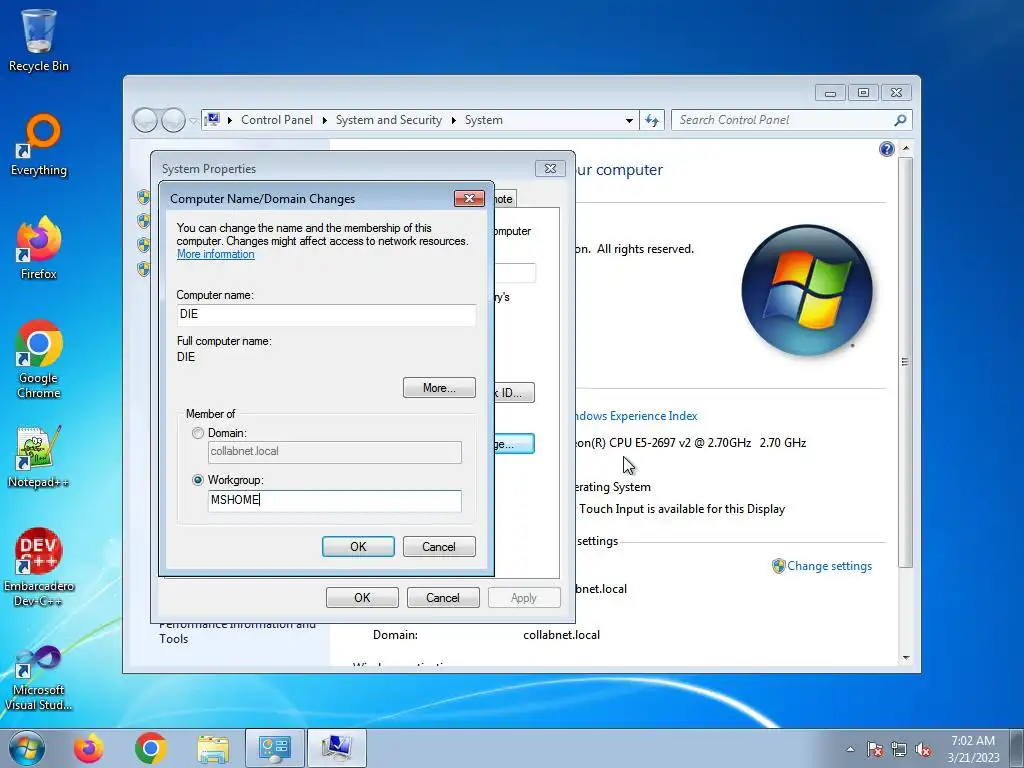Click the Control Panel breadcrumb
The image size is (1024, 768).
pos(277,120)
